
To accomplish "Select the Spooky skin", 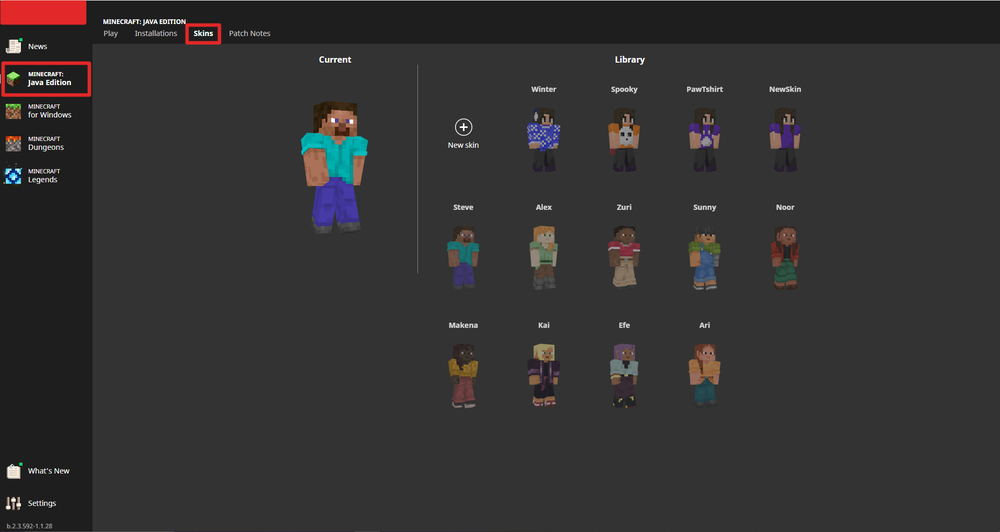I will coord(624,138).
